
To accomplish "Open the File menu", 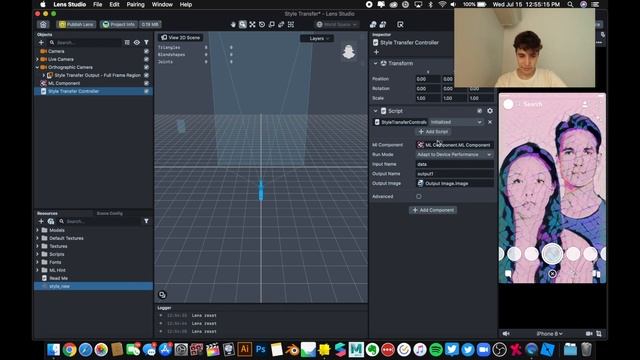I will point(98,4).
